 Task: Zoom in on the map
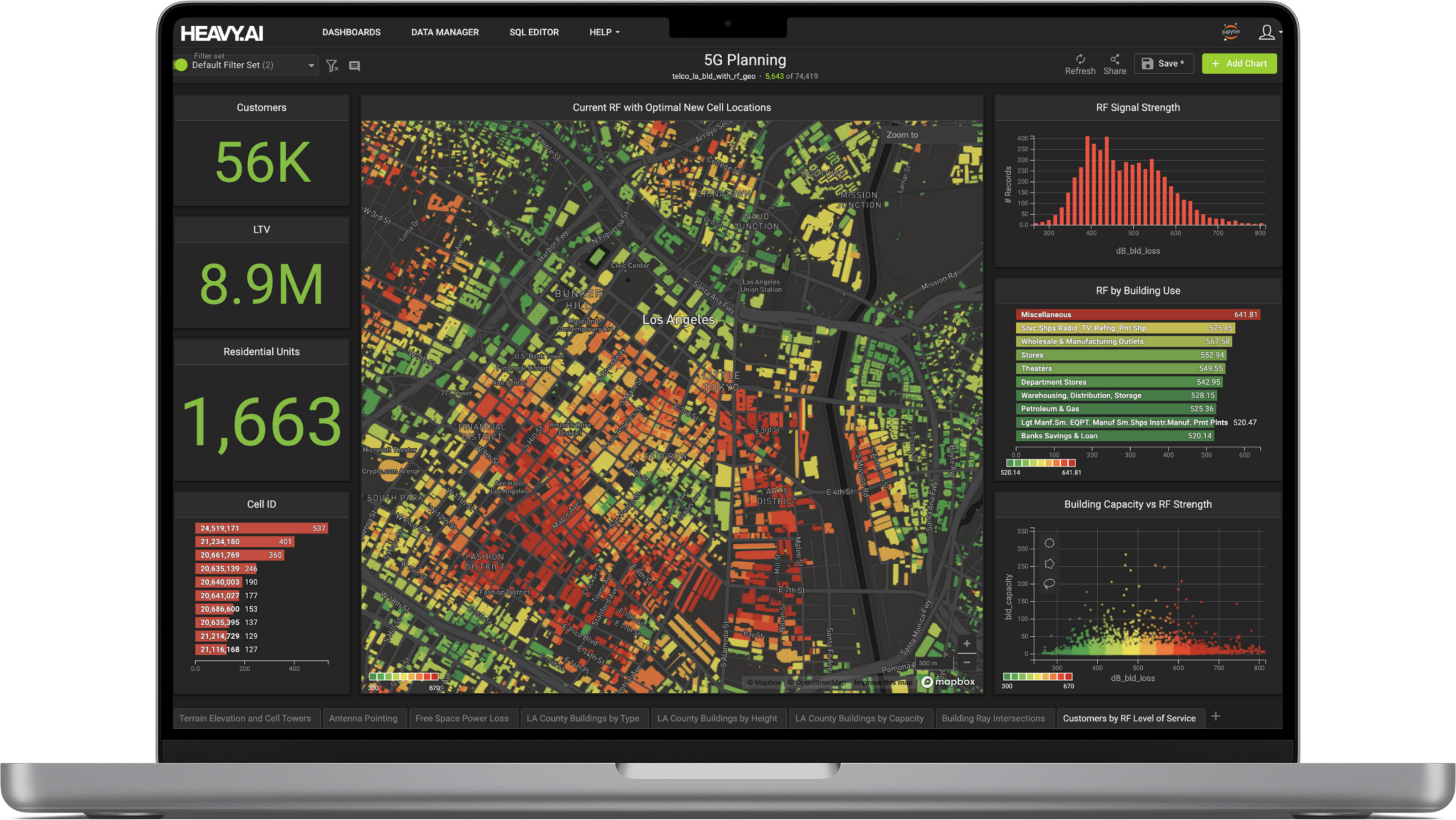tap(966, 643)
